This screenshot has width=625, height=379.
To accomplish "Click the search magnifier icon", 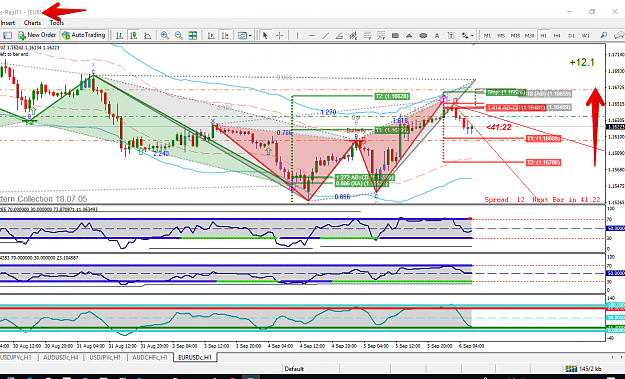I will tap(604, 35).
